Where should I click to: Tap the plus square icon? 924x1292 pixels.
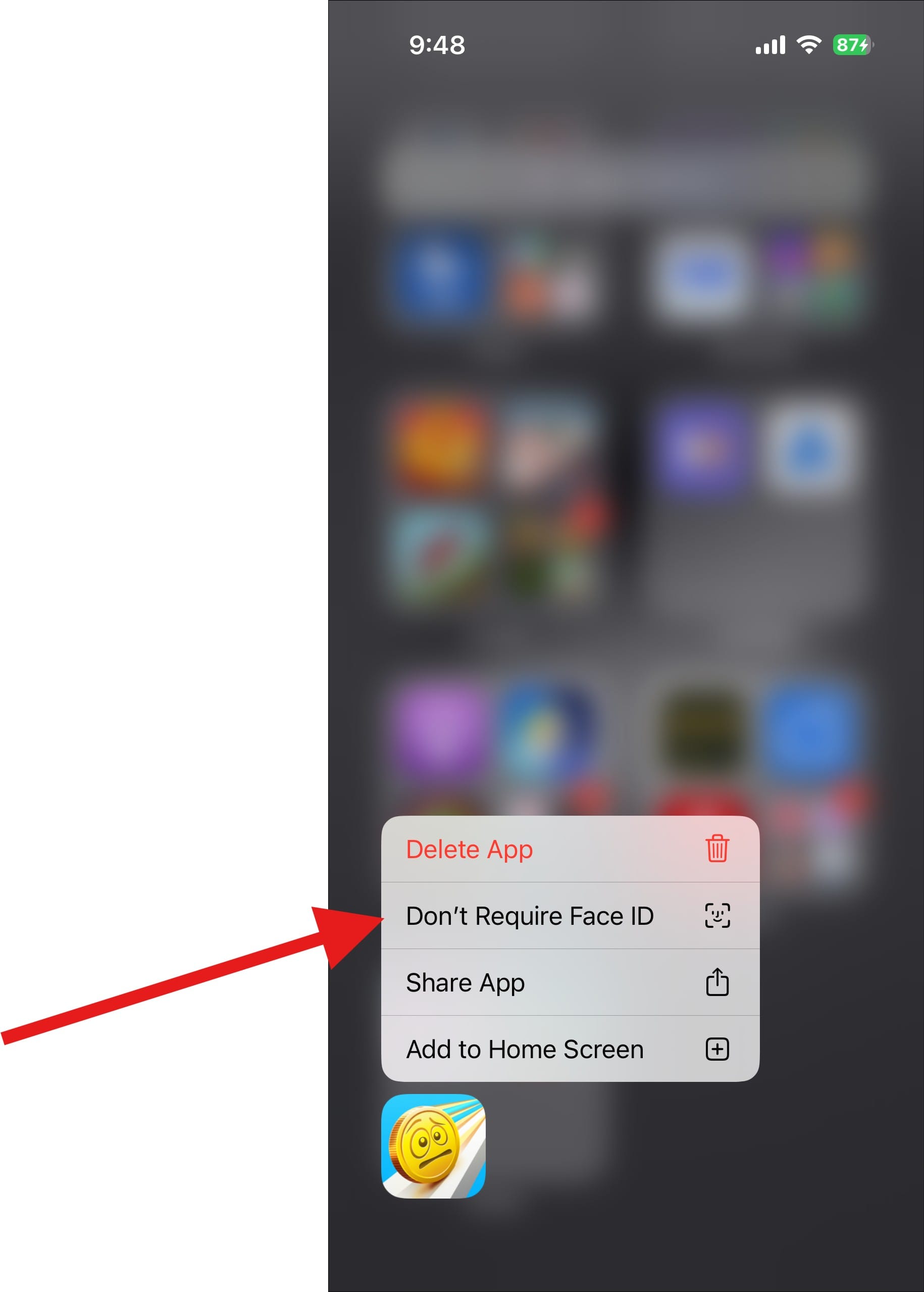(717, 1049)
